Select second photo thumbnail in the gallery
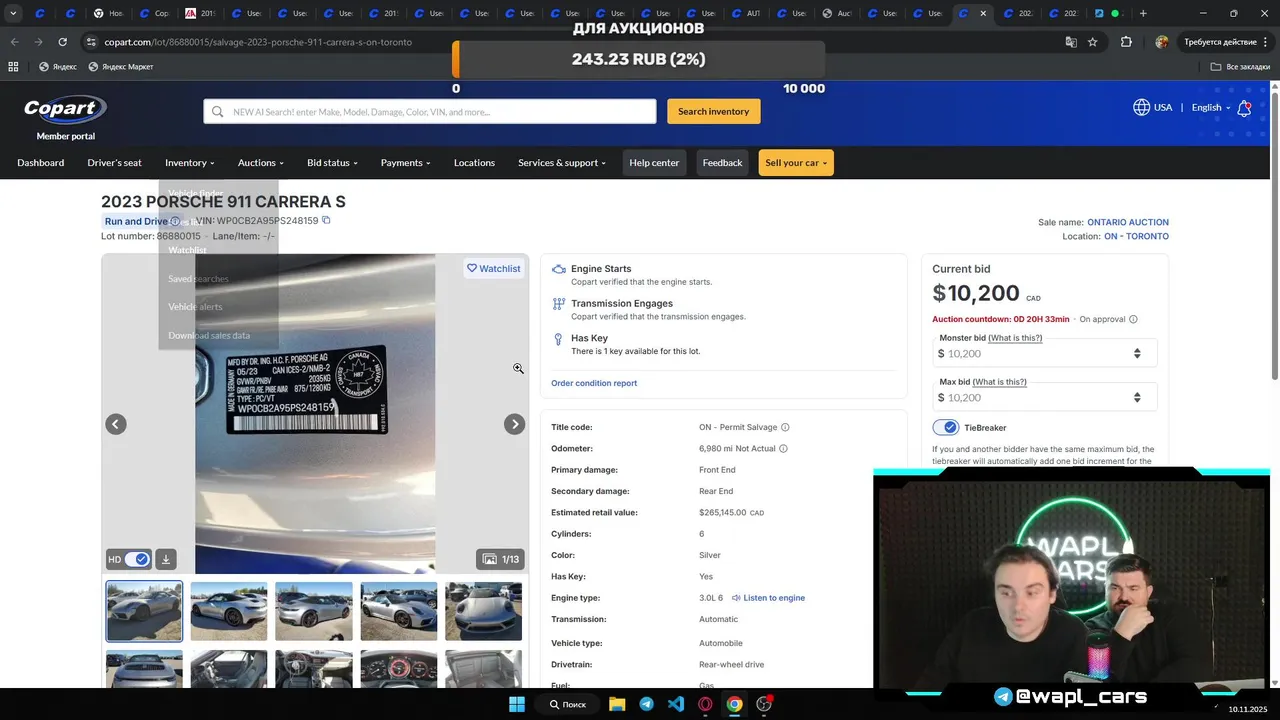1280x720 pixels. click(x=229, y=611)
